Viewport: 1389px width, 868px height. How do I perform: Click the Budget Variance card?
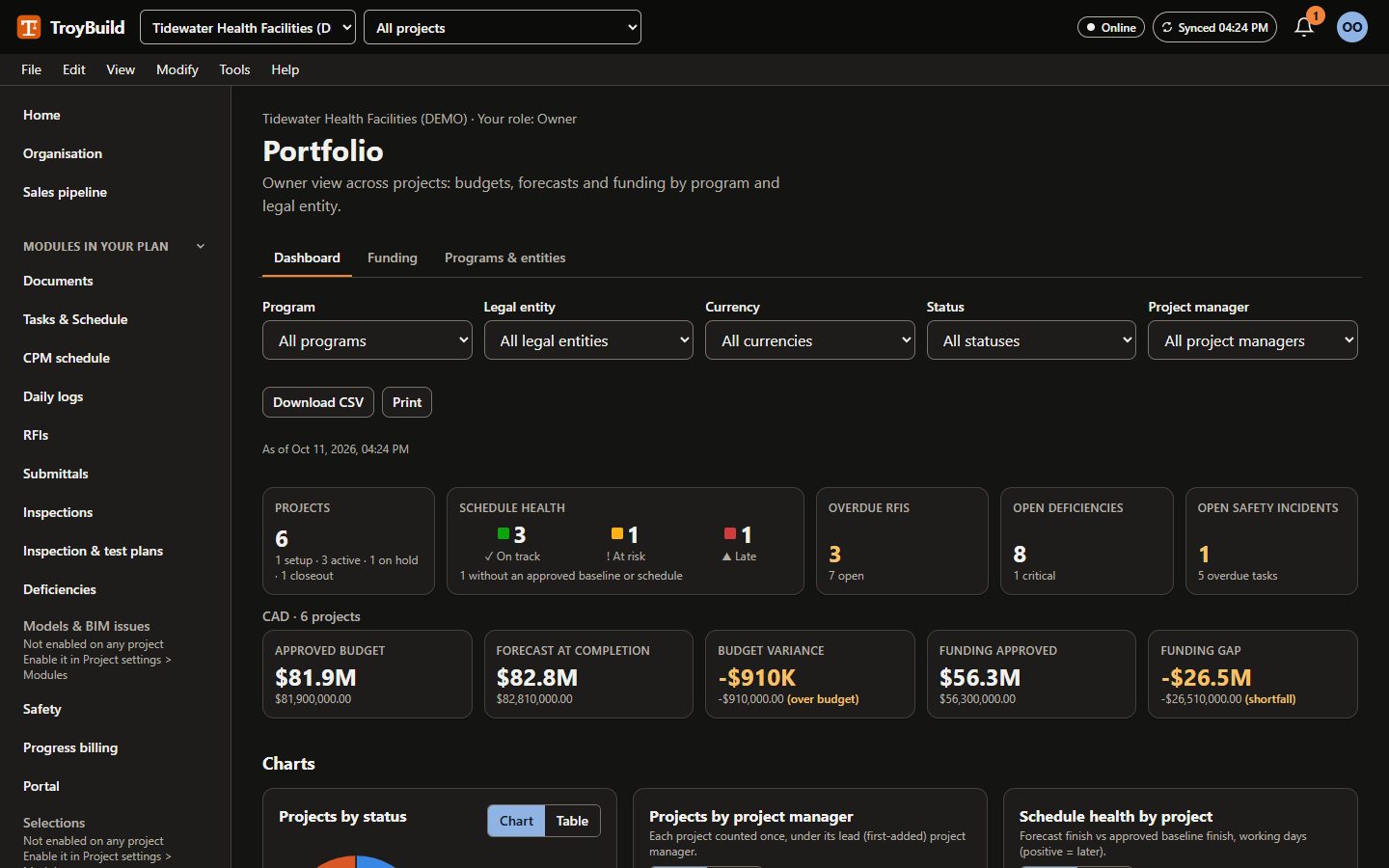click(810, 674)
